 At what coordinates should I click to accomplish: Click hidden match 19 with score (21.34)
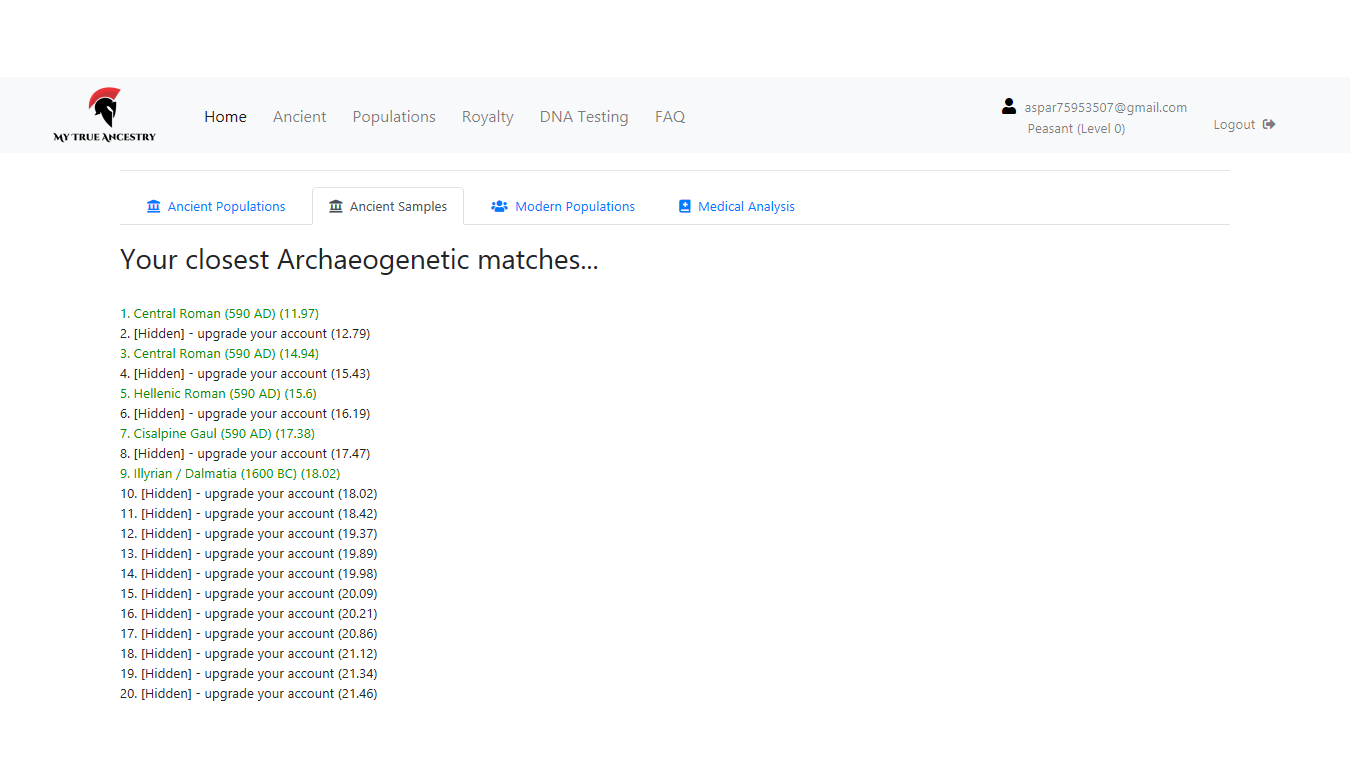click(249, 673)
